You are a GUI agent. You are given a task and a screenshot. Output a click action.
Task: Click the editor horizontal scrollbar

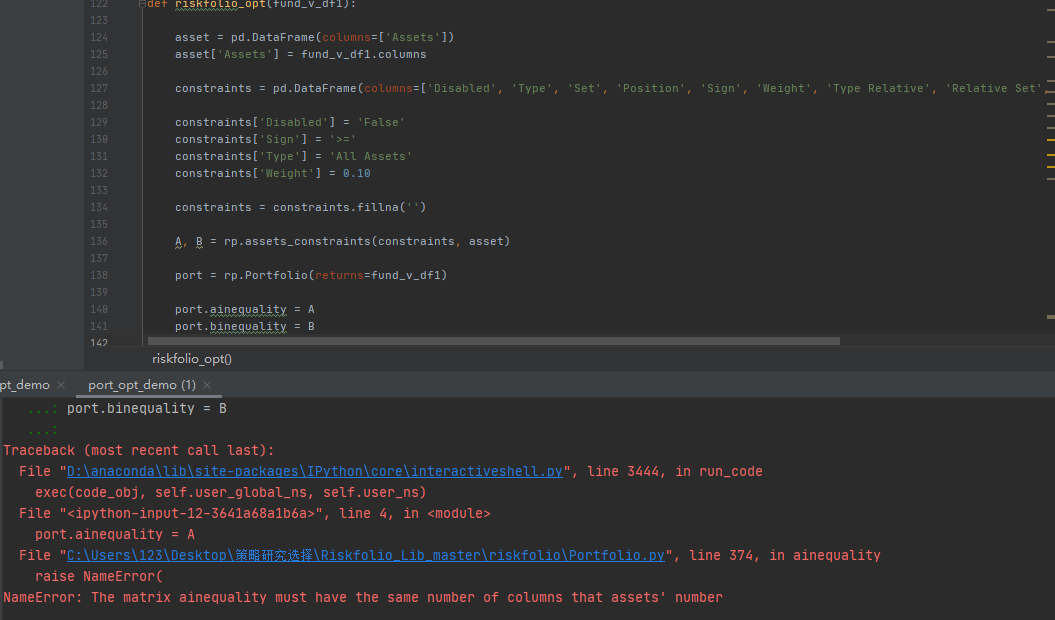pyautogui.click(x=493, y=341)
